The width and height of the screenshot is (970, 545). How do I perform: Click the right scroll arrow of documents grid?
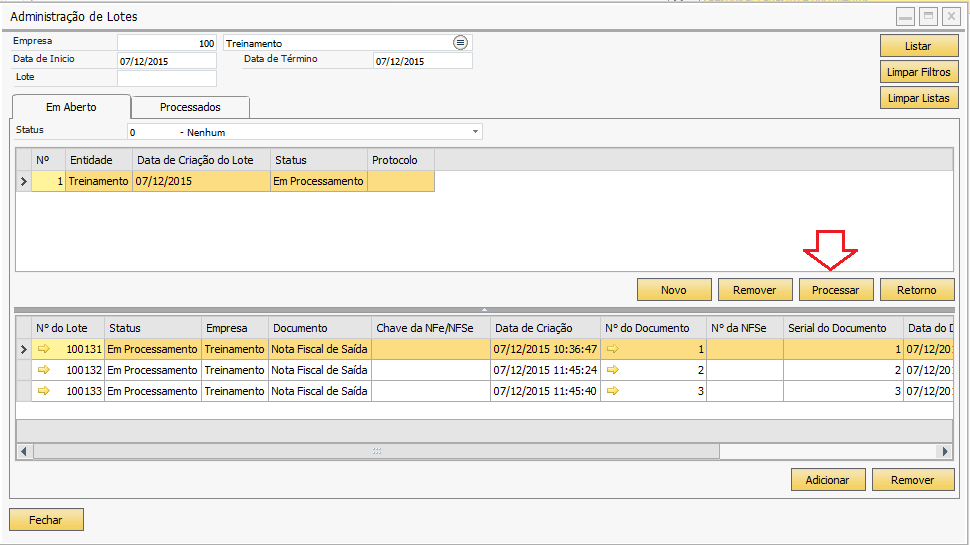coord(945,452)
